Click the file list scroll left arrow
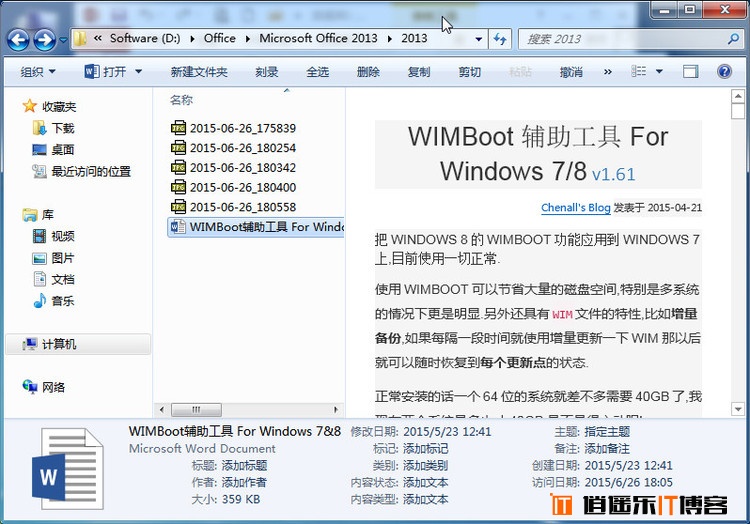 click(x=162, y=410)
